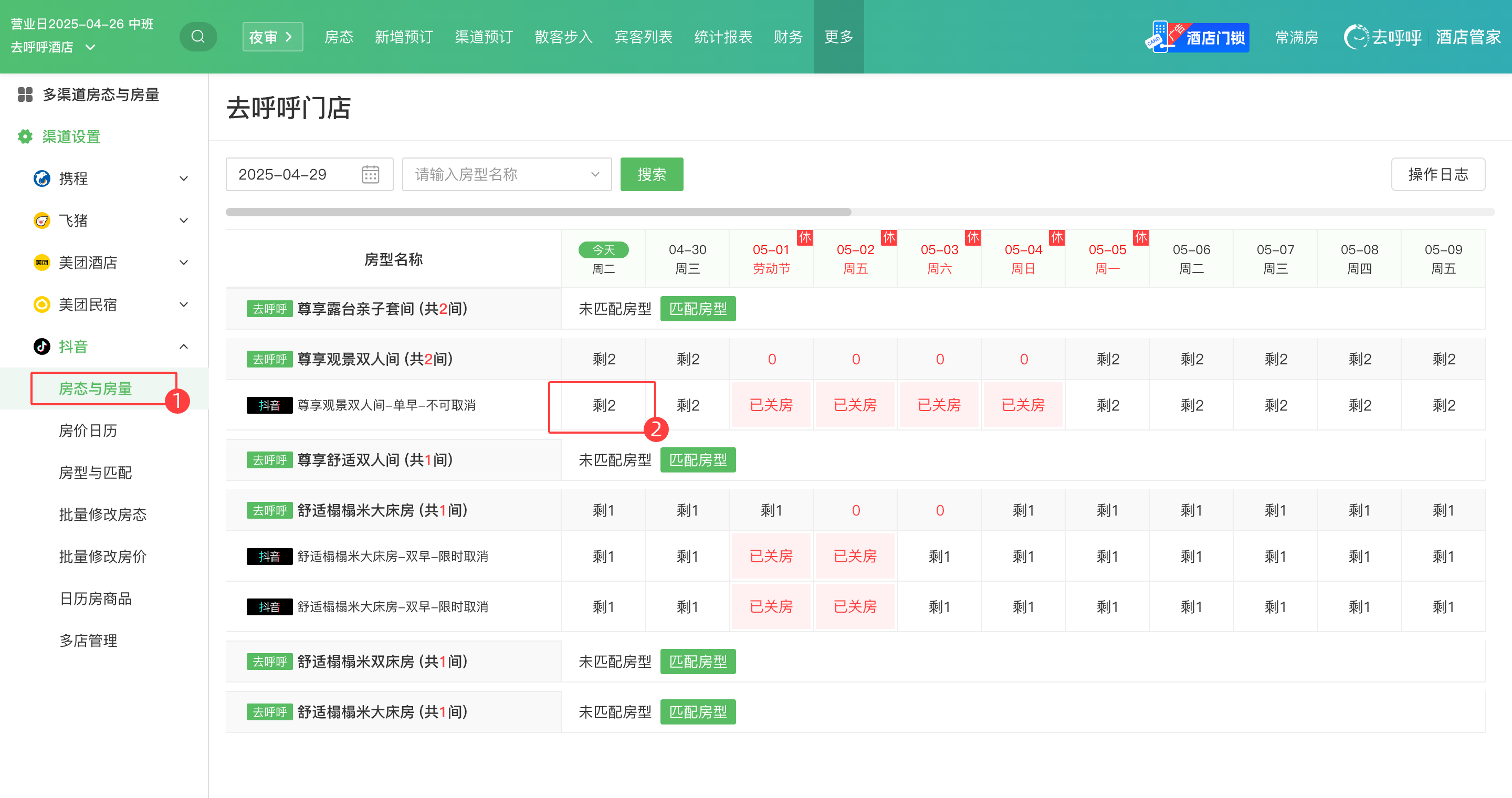Click the green 搜索 button
Image resolution: width=1512 pixels, height=798 pixels.
pos(651,174)
